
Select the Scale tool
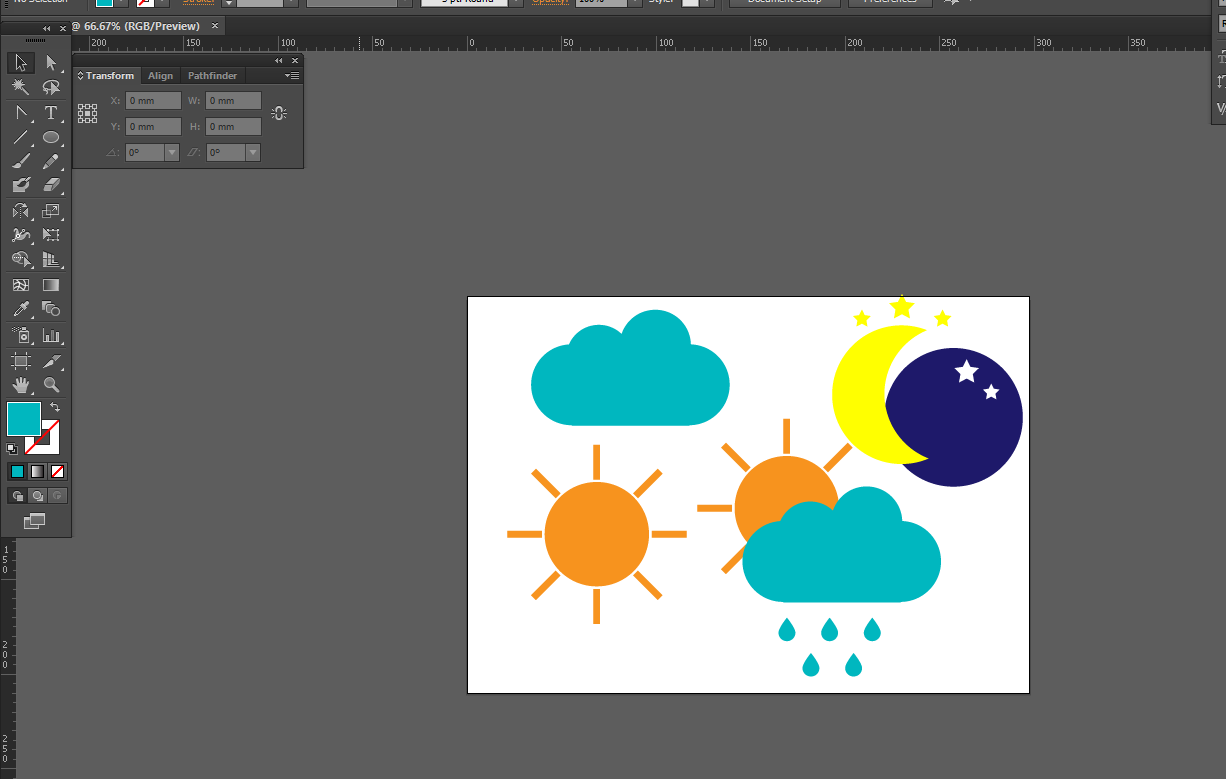[x=51, y=211]
